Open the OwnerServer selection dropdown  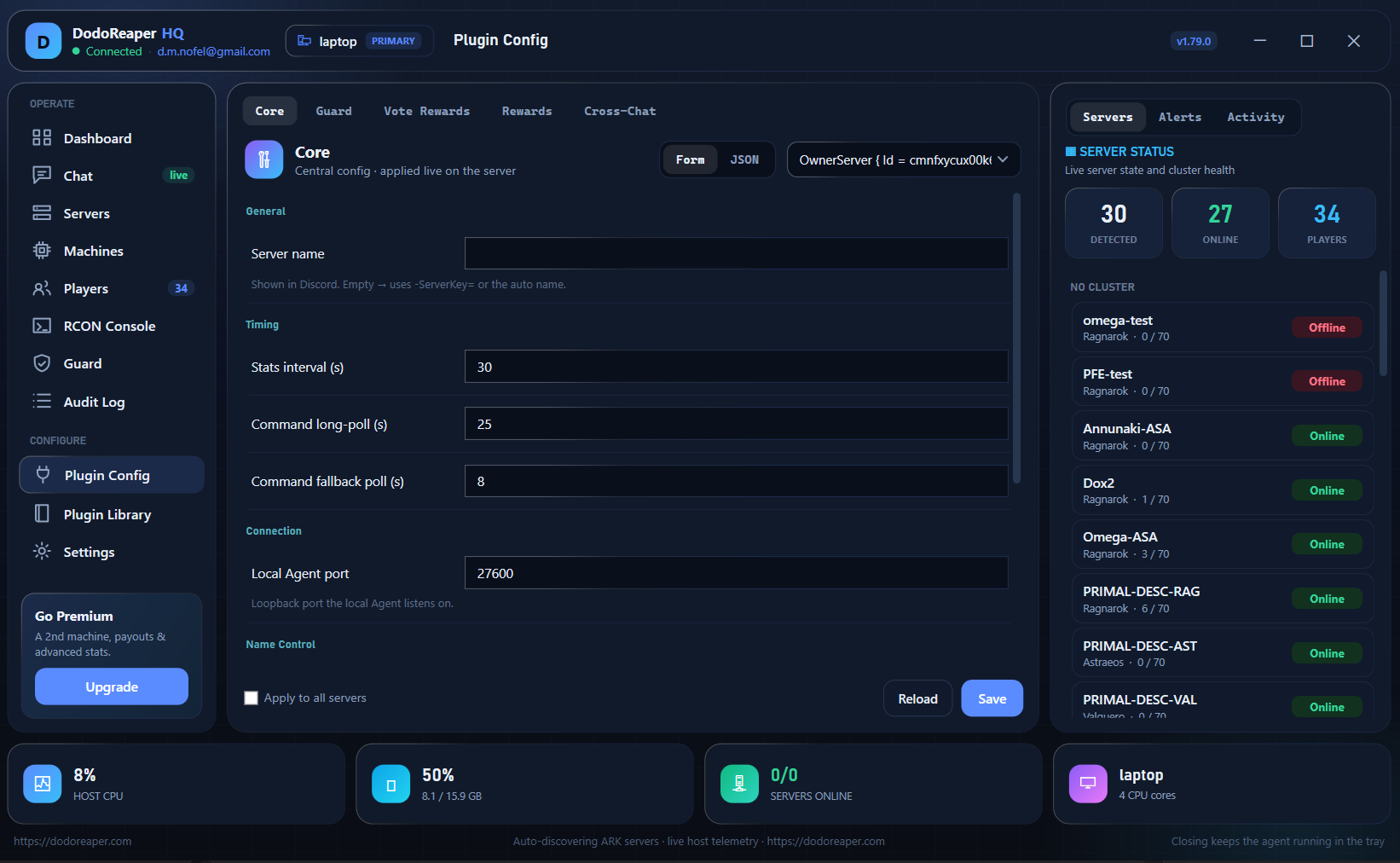(904, 159)
